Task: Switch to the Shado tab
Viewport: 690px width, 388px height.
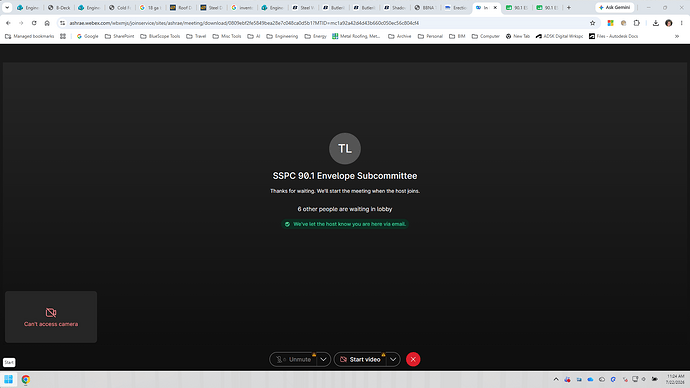Action: [395, 7]
